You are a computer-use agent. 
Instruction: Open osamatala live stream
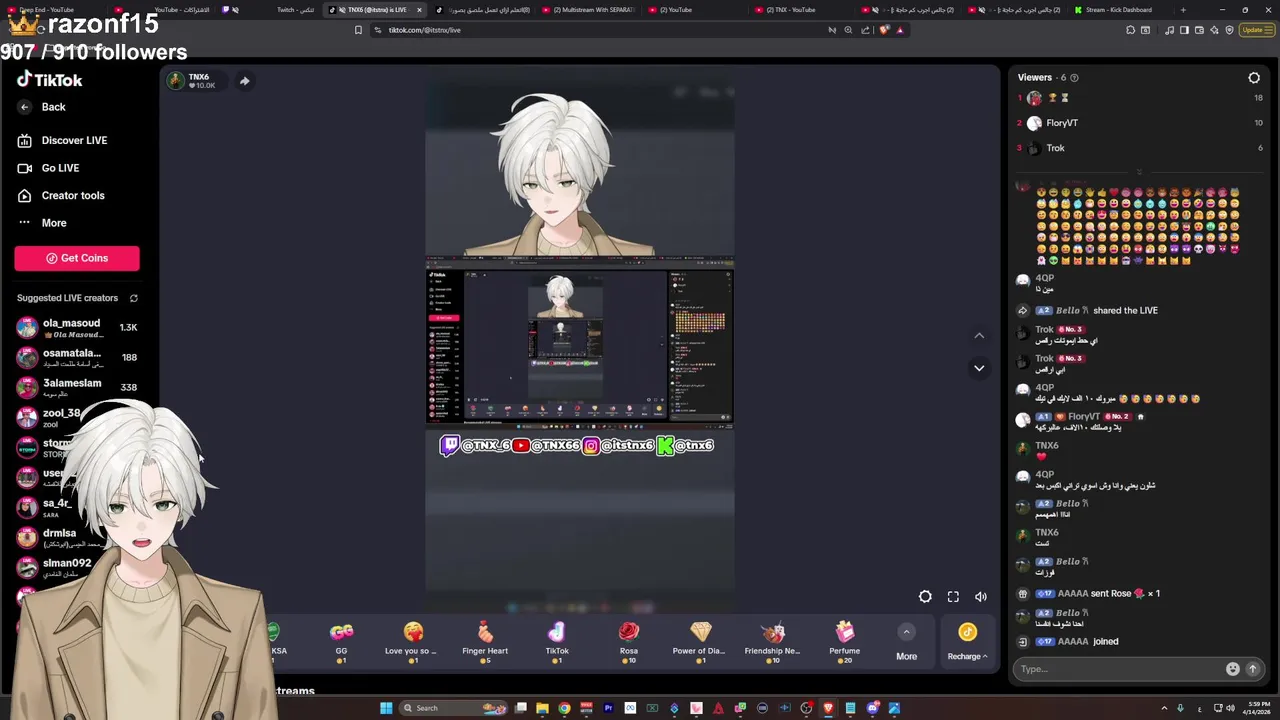click(77, 358)
